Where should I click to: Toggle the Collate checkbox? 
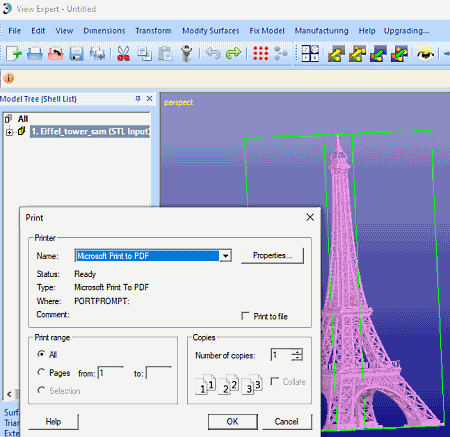[275, 381]
